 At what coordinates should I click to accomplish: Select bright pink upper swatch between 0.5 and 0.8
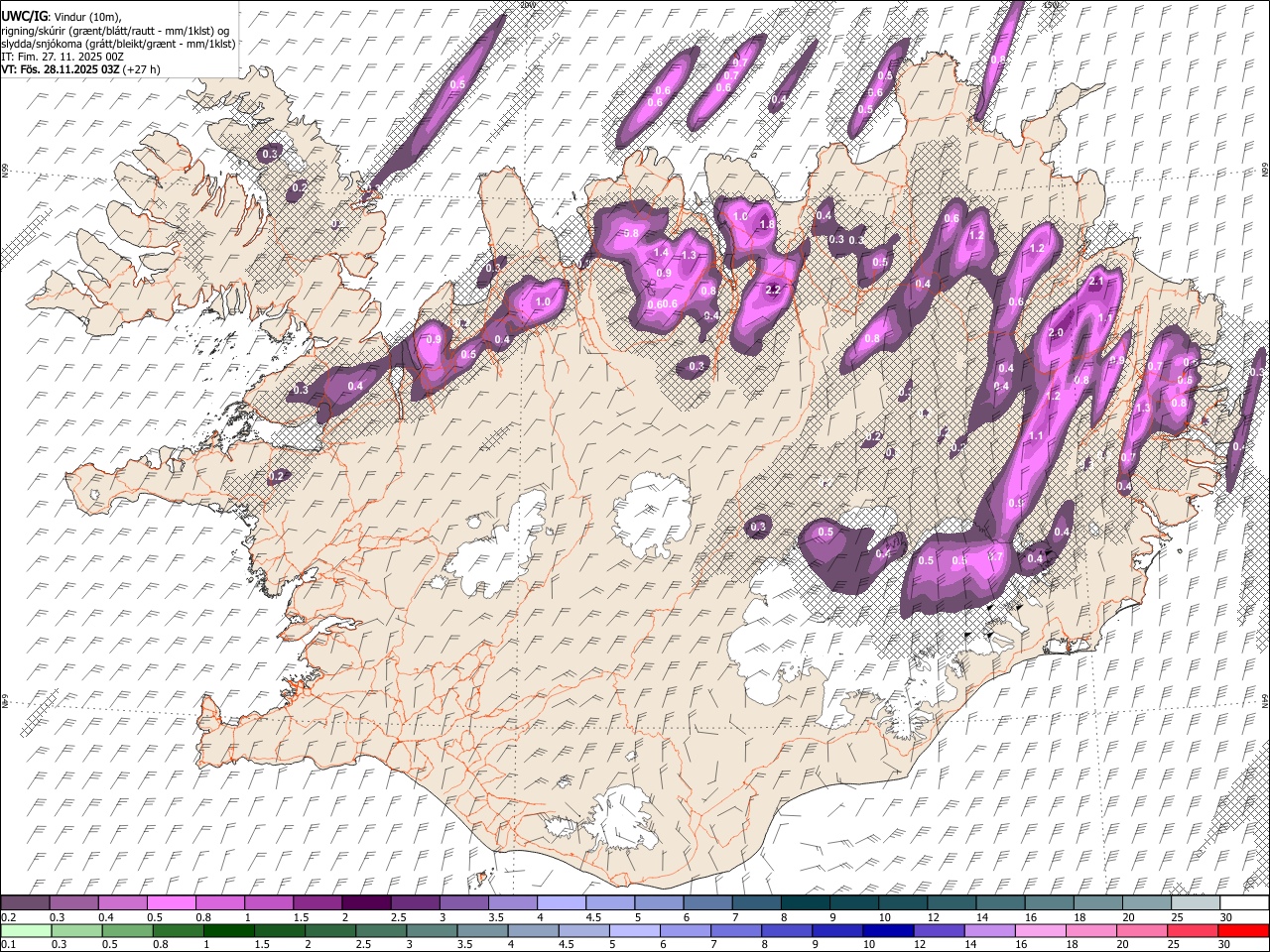[x=171, y=902]
